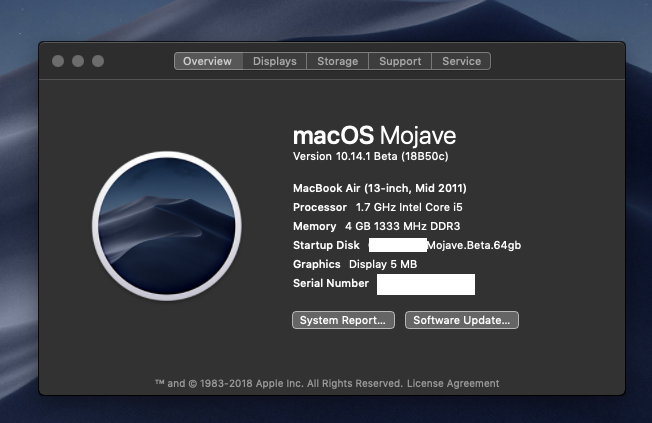The height and width of the screenshot is (423, 652).
Task: Click the Version 10.14.1 Beta text
Action: [370, 156]
